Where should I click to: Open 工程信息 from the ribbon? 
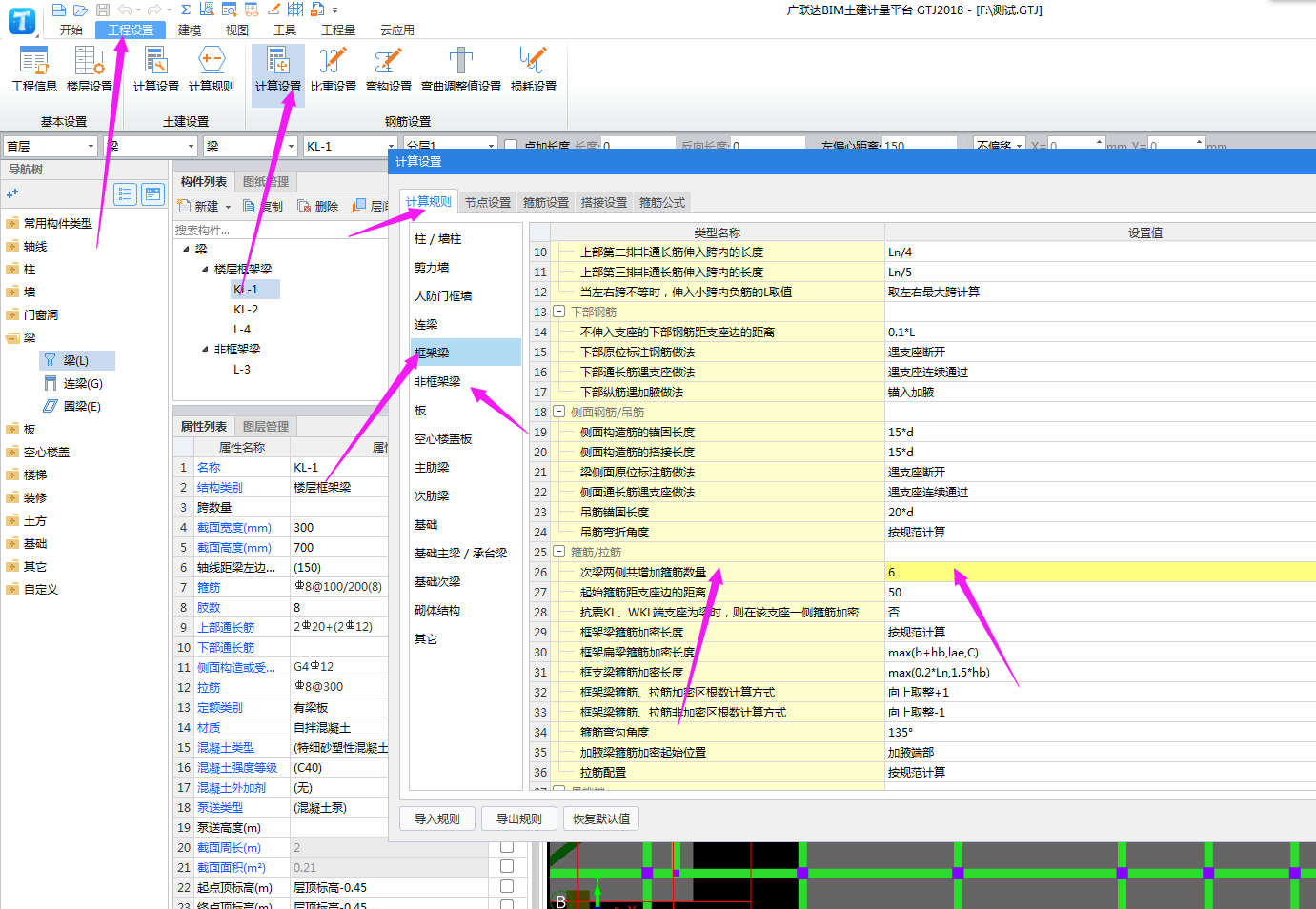[x=34, y=69]
